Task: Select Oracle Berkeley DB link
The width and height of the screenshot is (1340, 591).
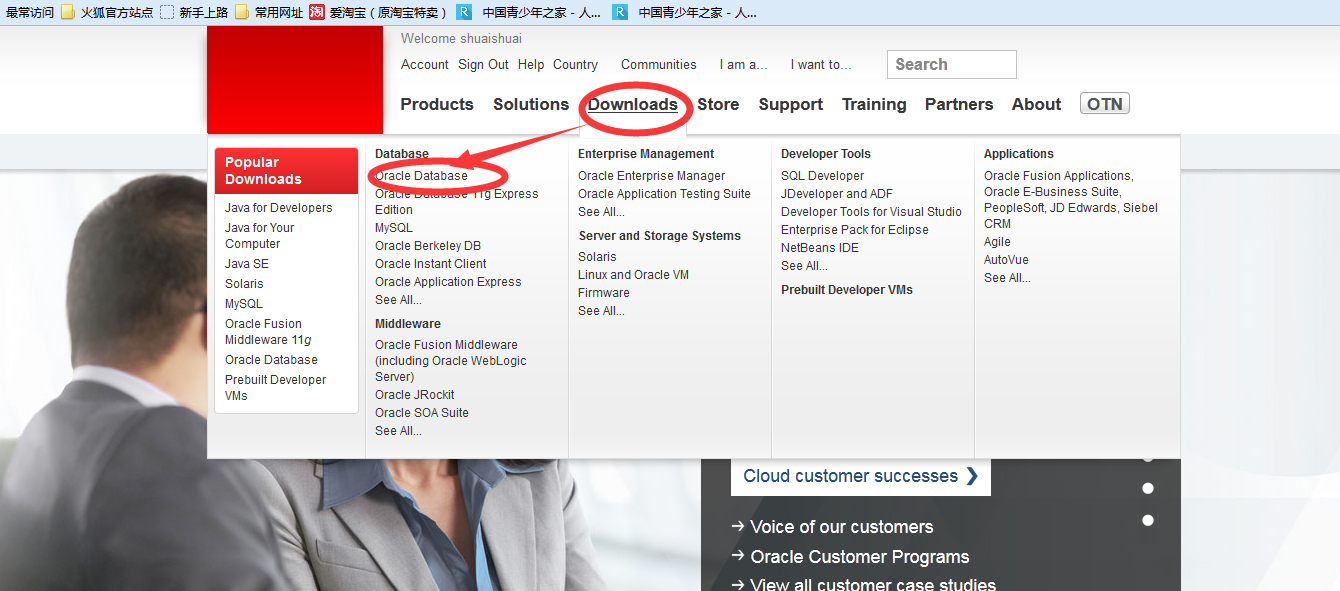Action: coord(428,246)
